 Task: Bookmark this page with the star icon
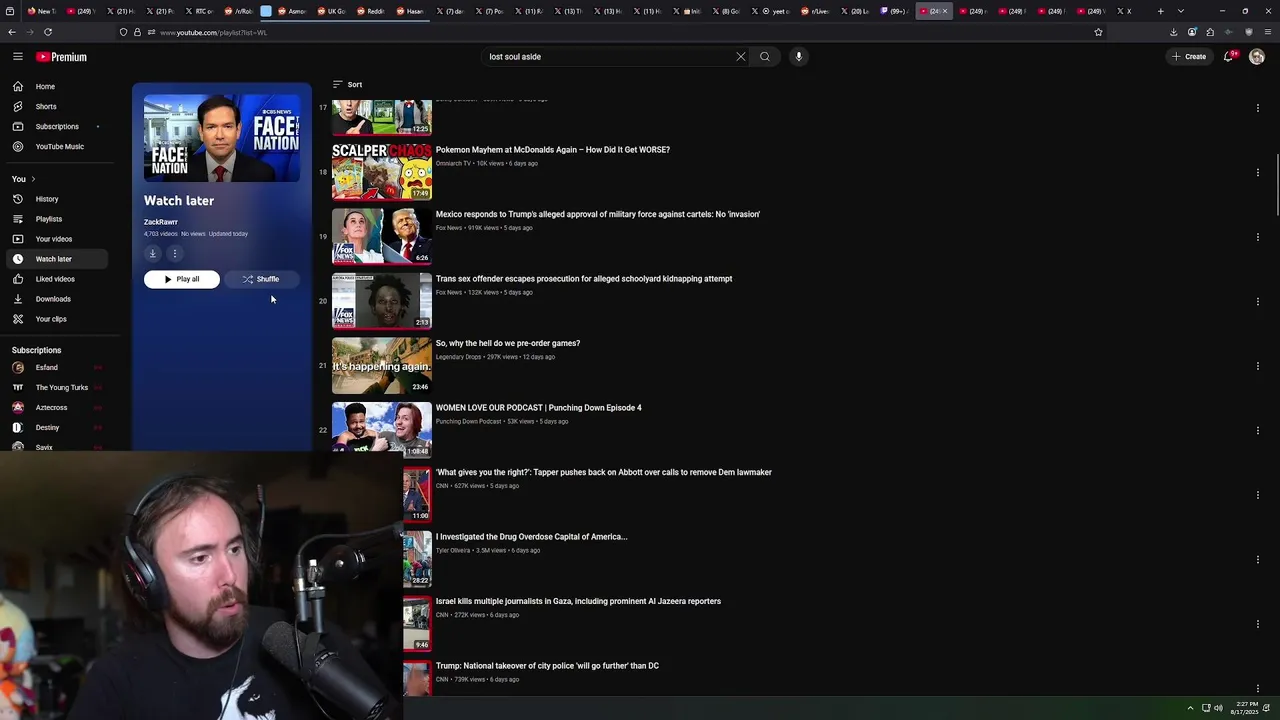coord(1098,32)
